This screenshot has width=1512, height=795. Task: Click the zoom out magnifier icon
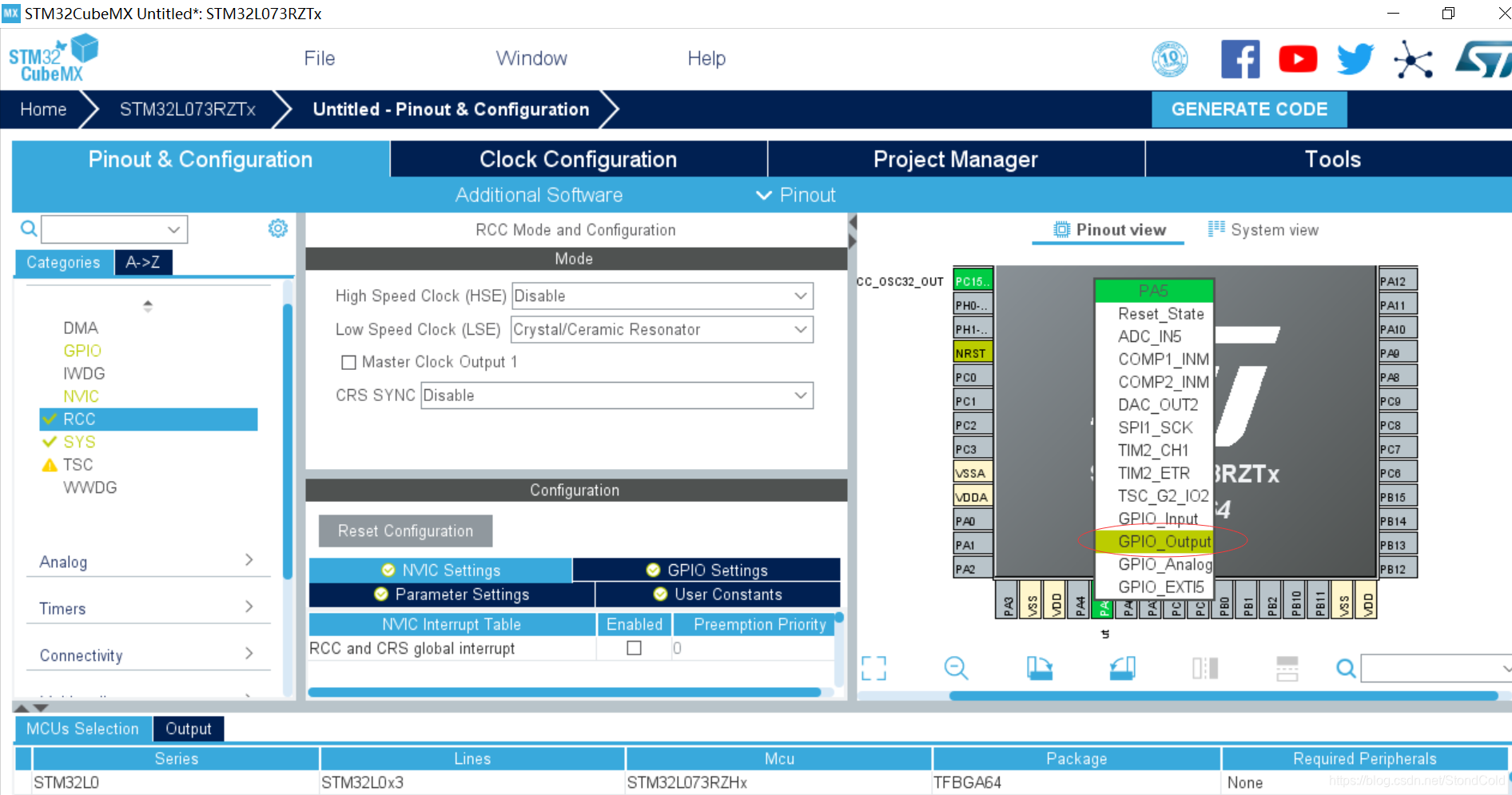[956, 668]
